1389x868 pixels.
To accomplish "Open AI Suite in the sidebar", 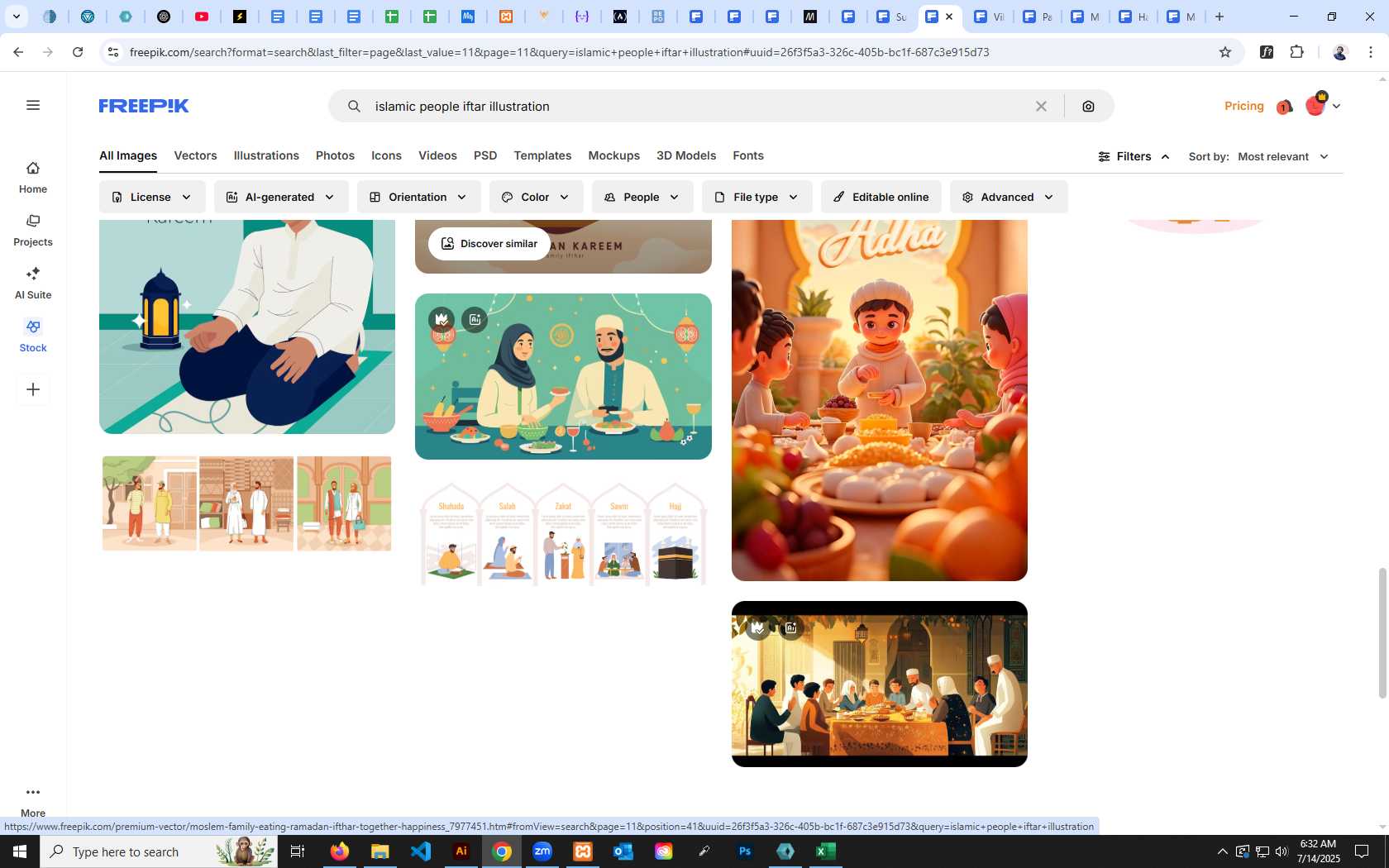I will [x=33, y=284].
